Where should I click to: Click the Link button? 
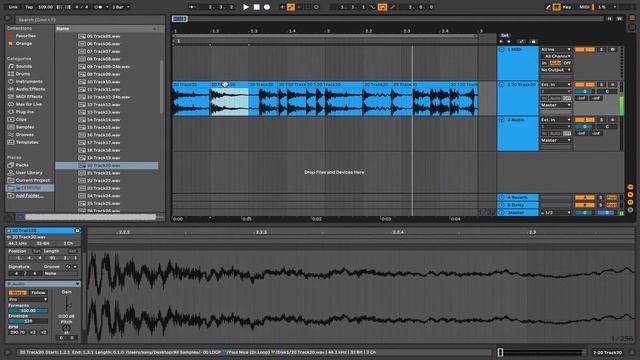(x=13, y=7)
